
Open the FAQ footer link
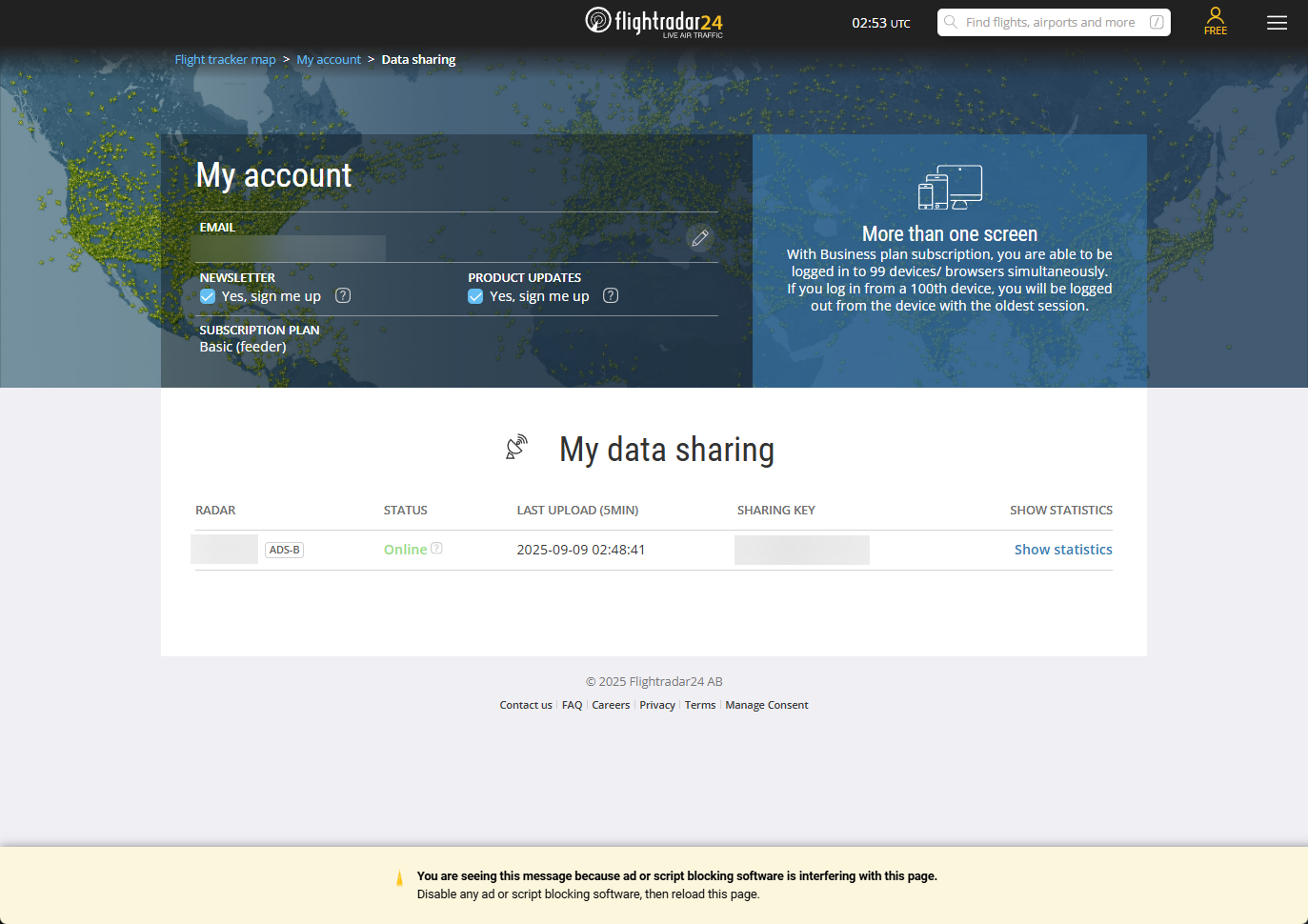click(572, 706)
